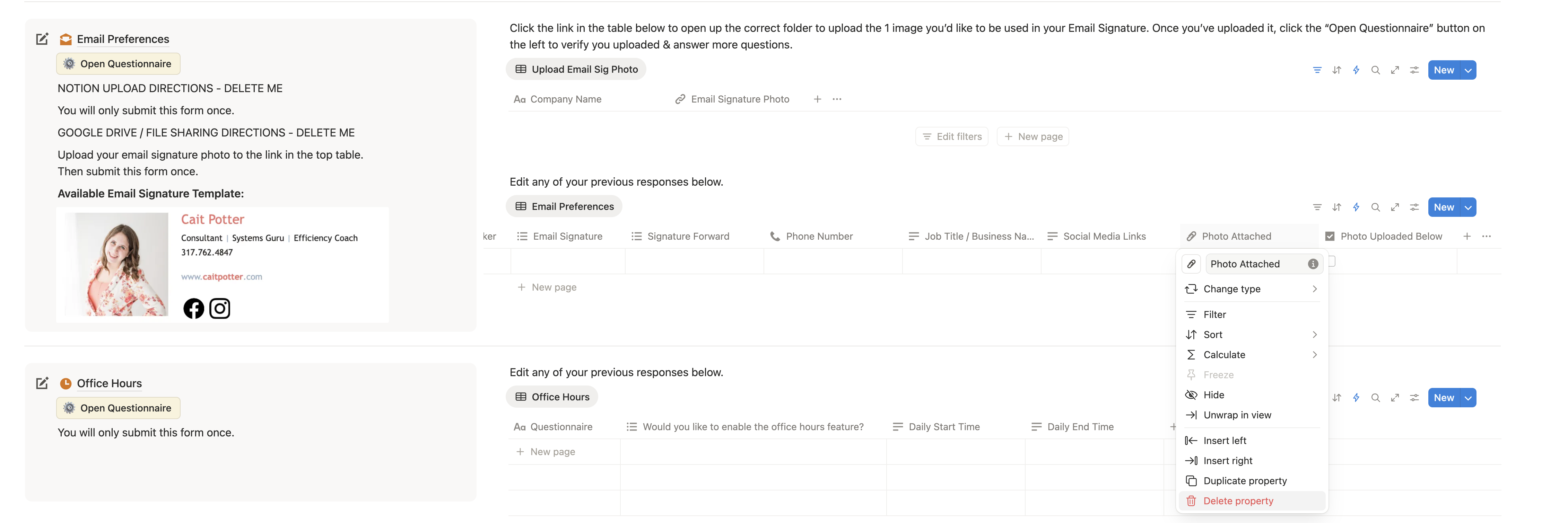
Task: Click the info icon beside Photo Attached name
Action: 1313,264
